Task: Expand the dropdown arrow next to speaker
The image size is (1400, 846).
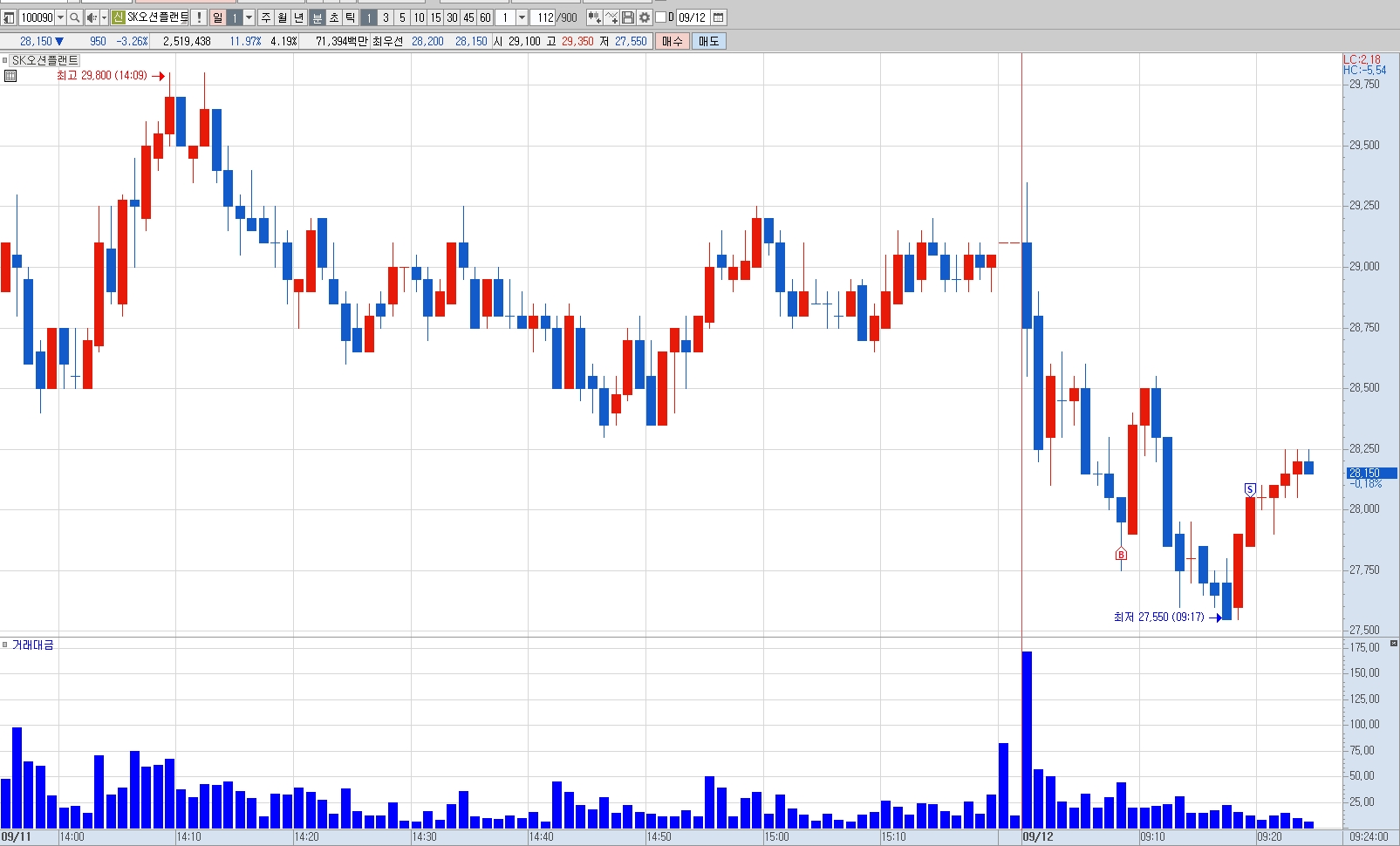Action: (x=104, y=17)
